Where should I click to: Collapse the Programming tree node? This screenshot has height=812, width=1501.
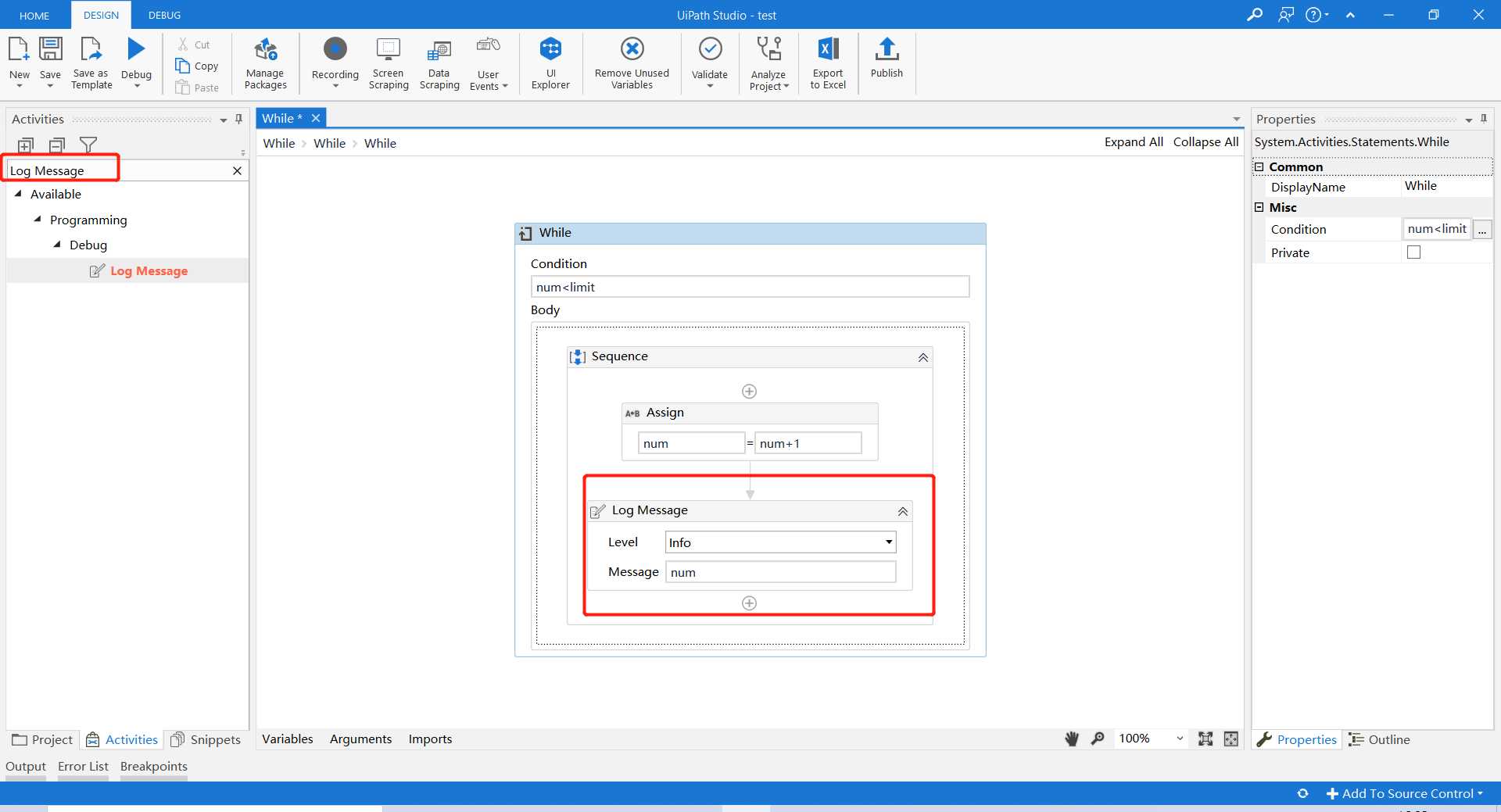pyautogui.click(x=38, y=219)
